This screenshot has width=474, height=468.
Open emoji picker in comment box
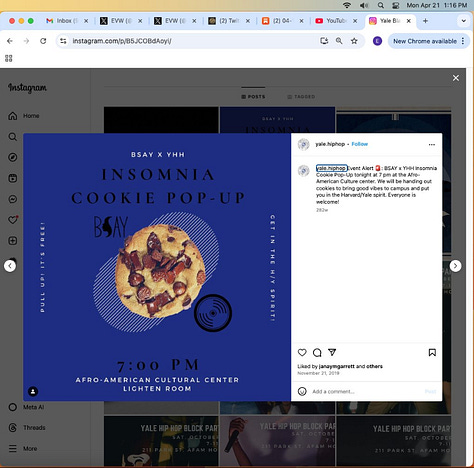pyautogui.click(x=302, y=391)
